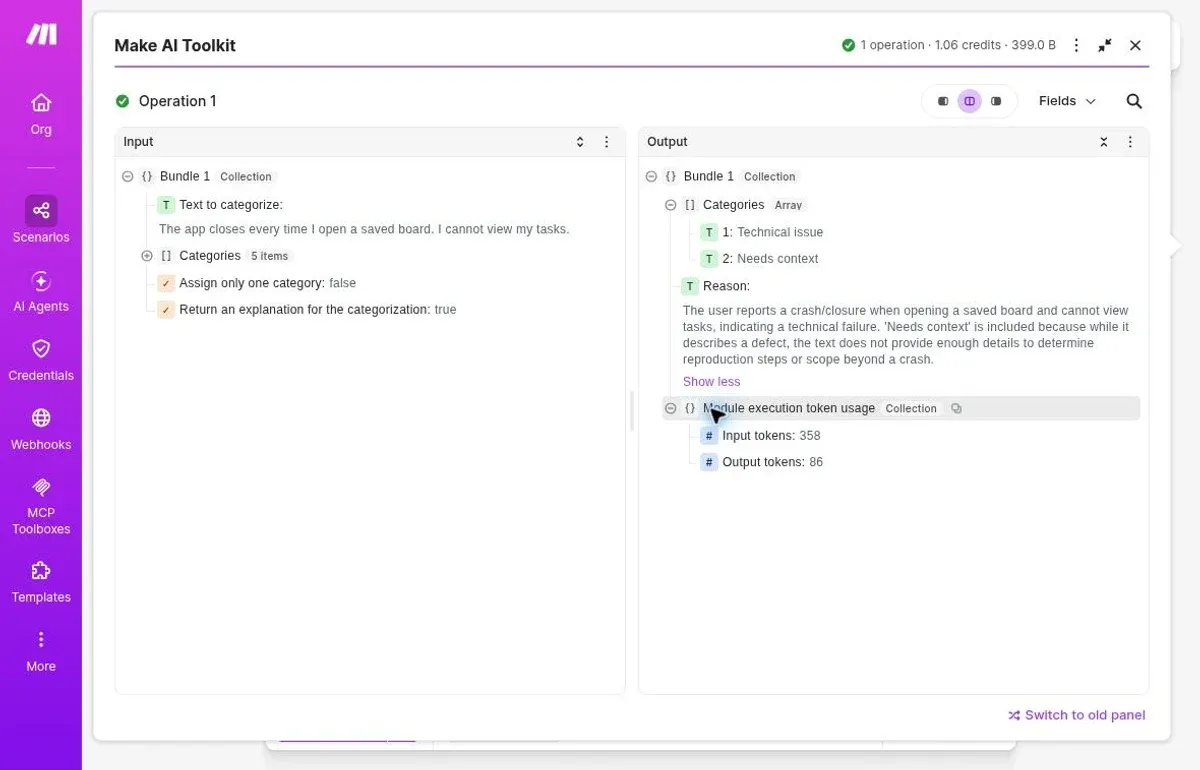Collapse all items in the Output panel
The width and height of the screenshot is (1200, 770).
click(x=1104, y=142)
